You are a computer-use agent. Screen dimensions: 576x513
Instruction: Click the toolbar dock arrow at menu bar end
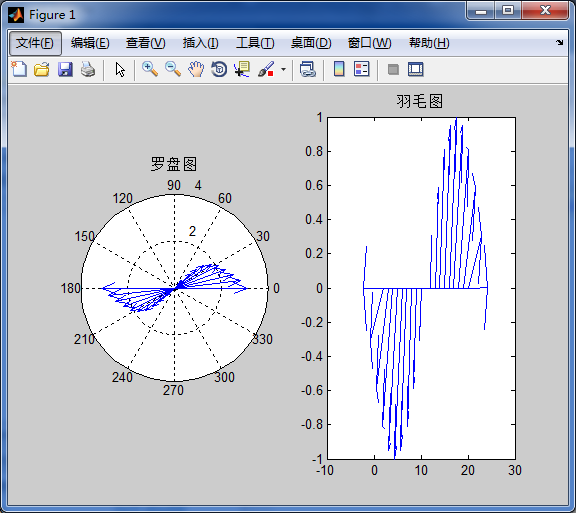pos(559,43)
